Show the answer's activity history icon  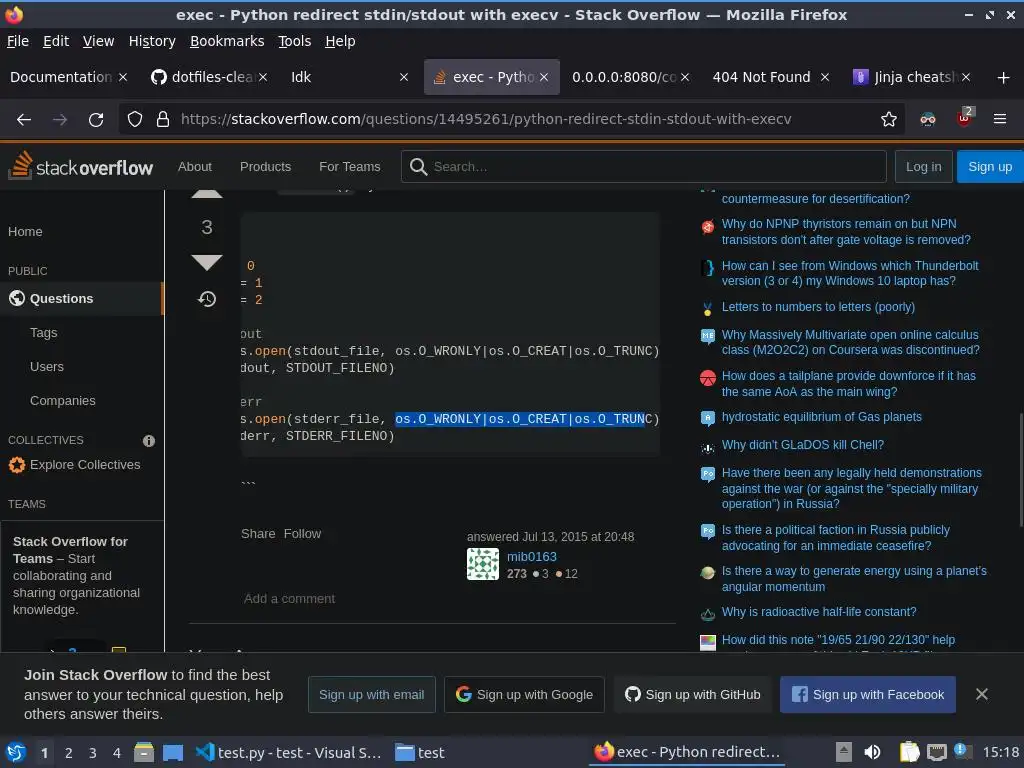[x=207, y=299]
